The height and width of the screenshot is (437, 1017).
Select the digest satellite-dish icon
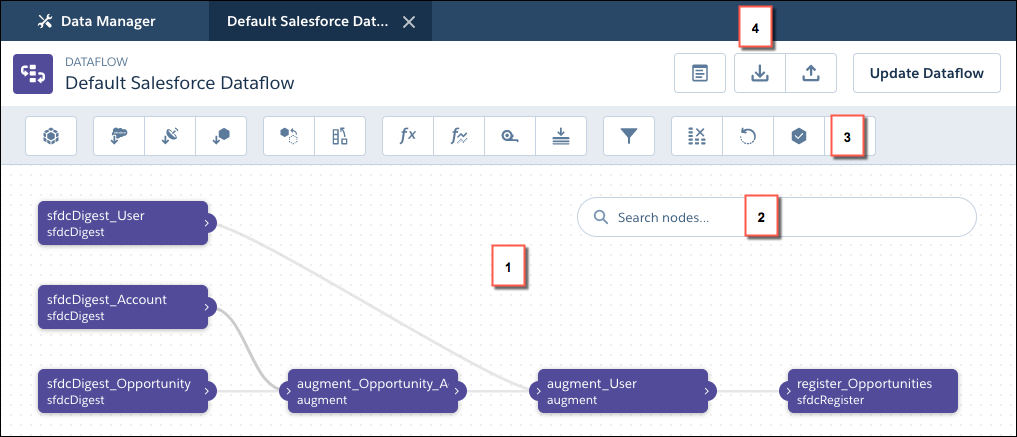tap(170, 137)
